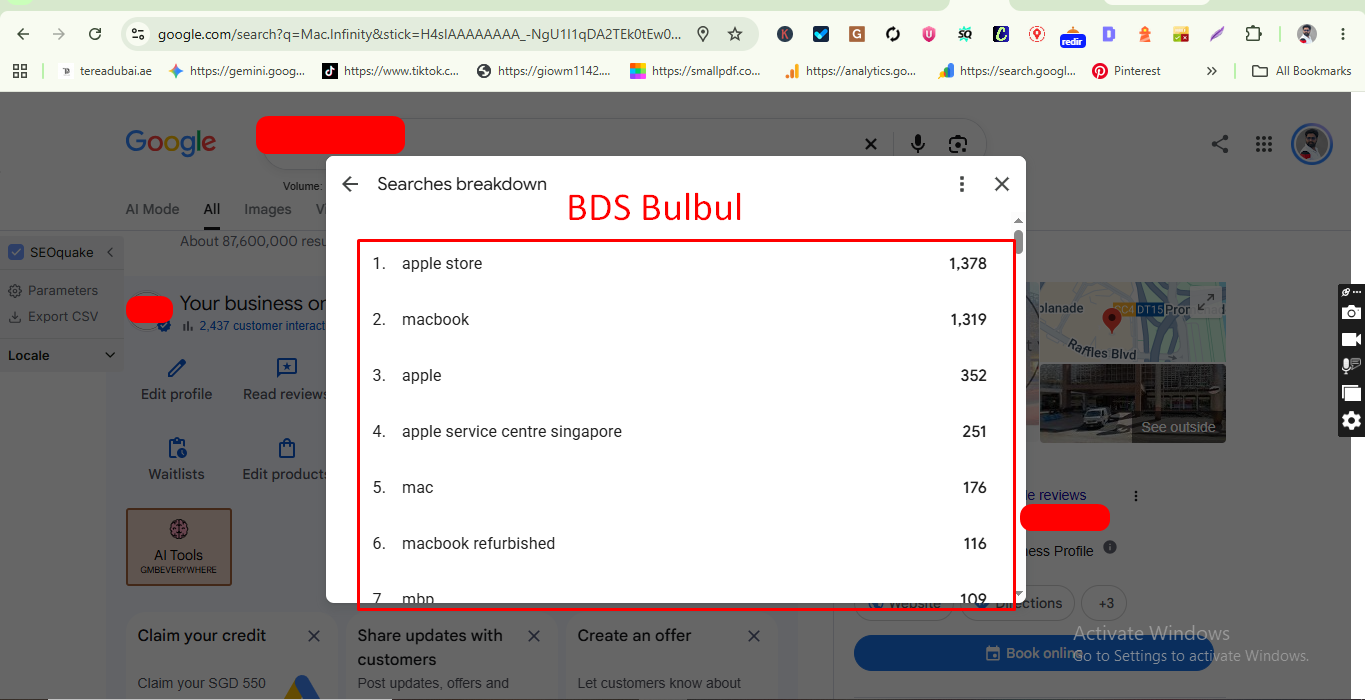Select the All search tab
The image size is (1365, 700).
(x=212, y=209)
